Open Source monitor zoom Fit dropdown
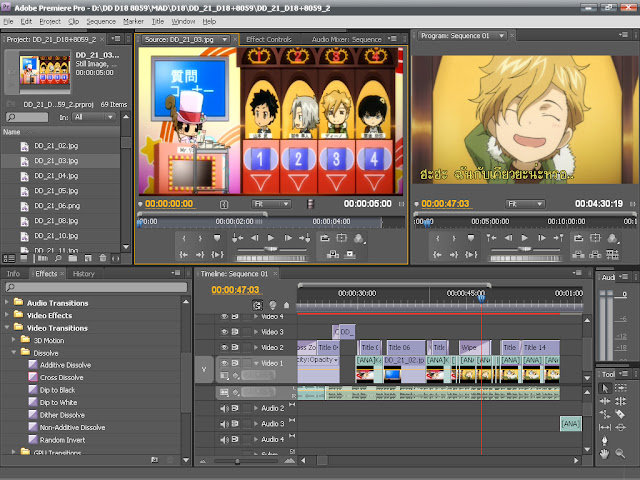The height and width of the screenshot is (480, 640). pos(271,204)
